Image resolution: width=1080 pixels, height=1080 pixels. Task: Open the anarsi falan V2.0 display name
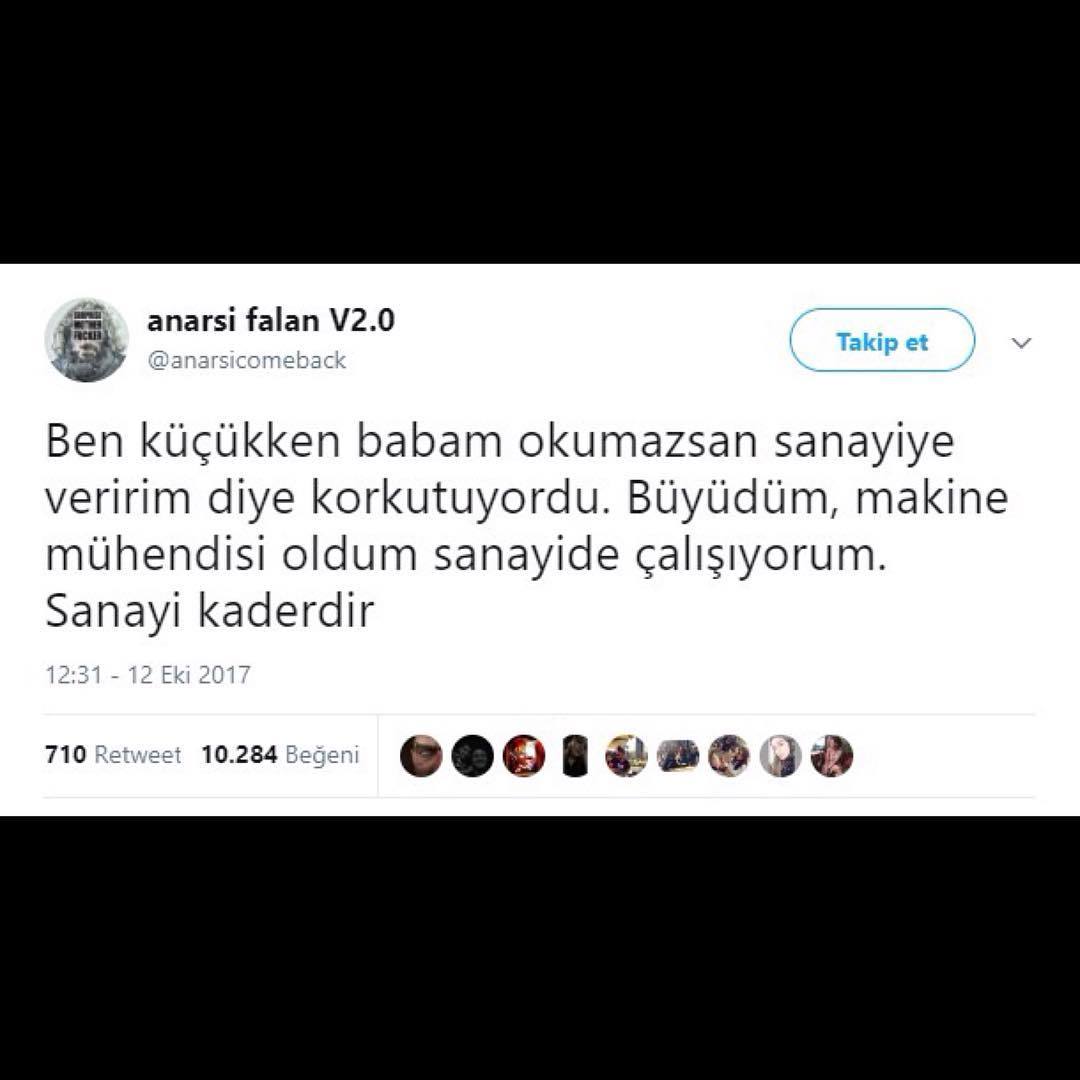coord(271,321)
